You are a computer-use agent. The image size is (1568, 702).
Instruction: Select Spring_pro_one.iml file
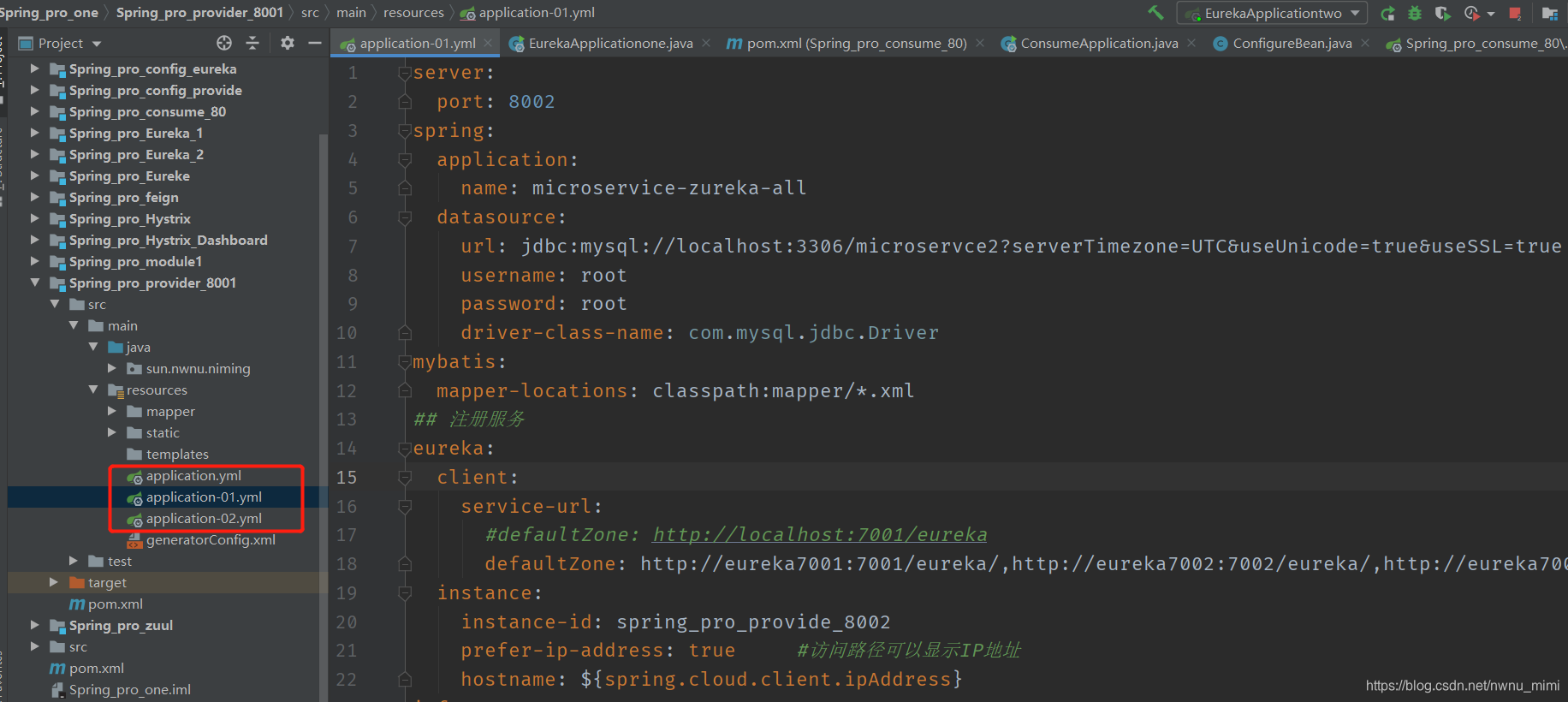click(130, 690)
